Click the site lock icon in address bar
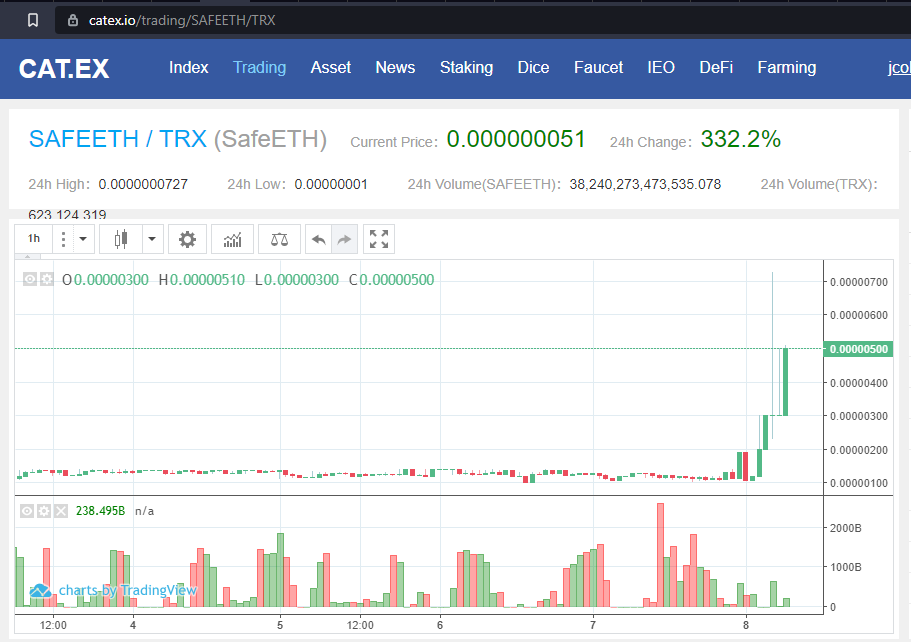 pyautogui.click(x=73, y=20)
